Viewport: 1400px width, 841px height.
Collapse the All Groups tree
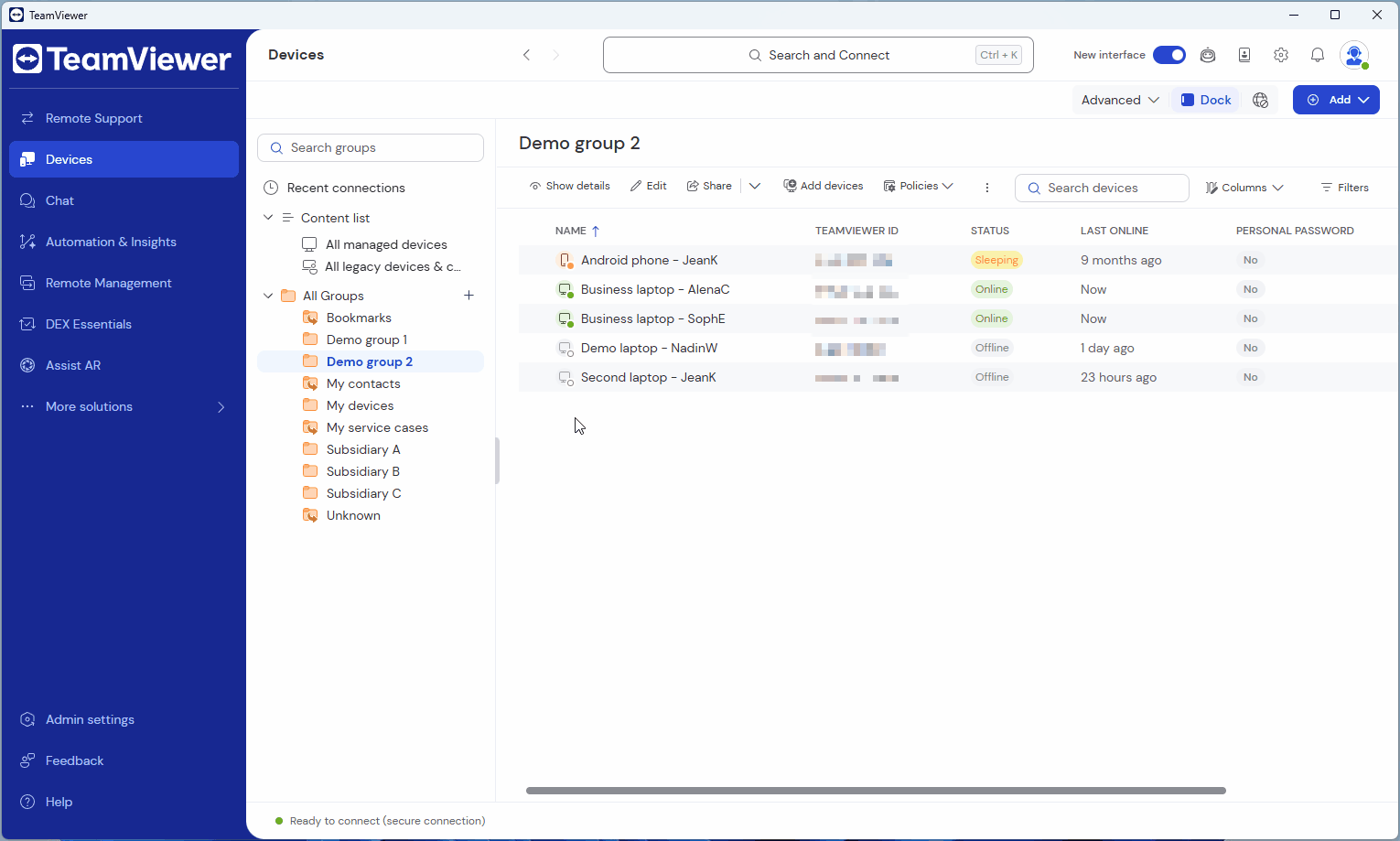click(x=268, y=296)
